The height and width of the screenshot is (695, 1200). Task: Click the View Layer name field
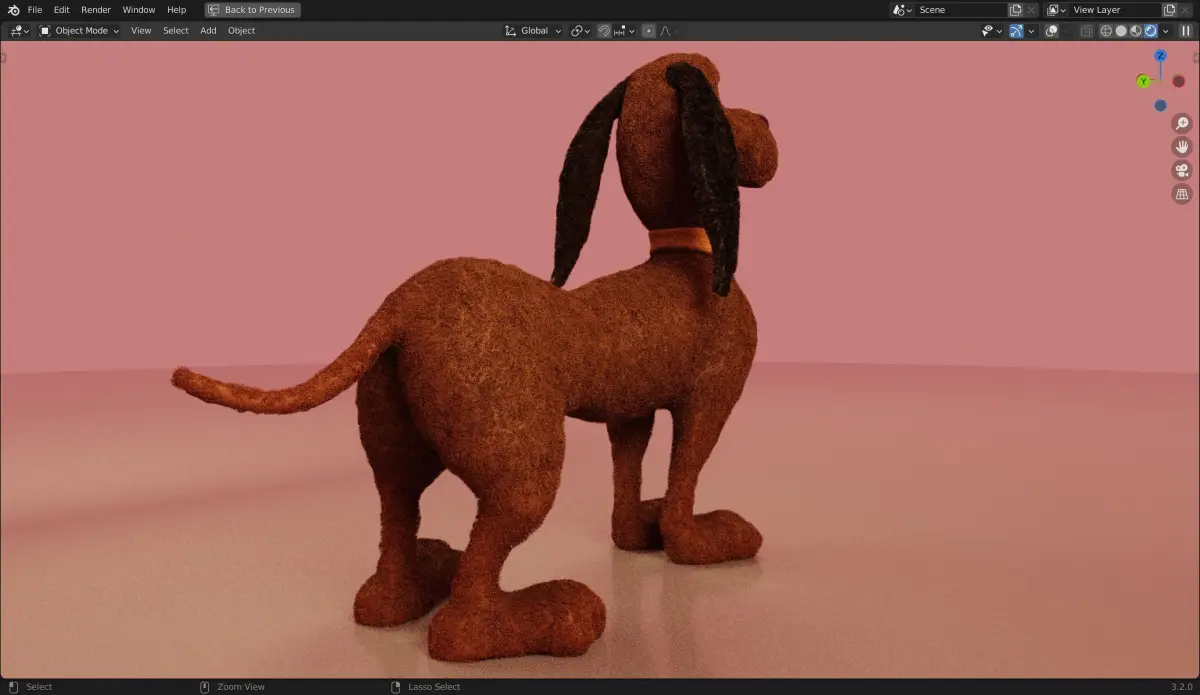pyautogui.click(x=1114, y=10)
